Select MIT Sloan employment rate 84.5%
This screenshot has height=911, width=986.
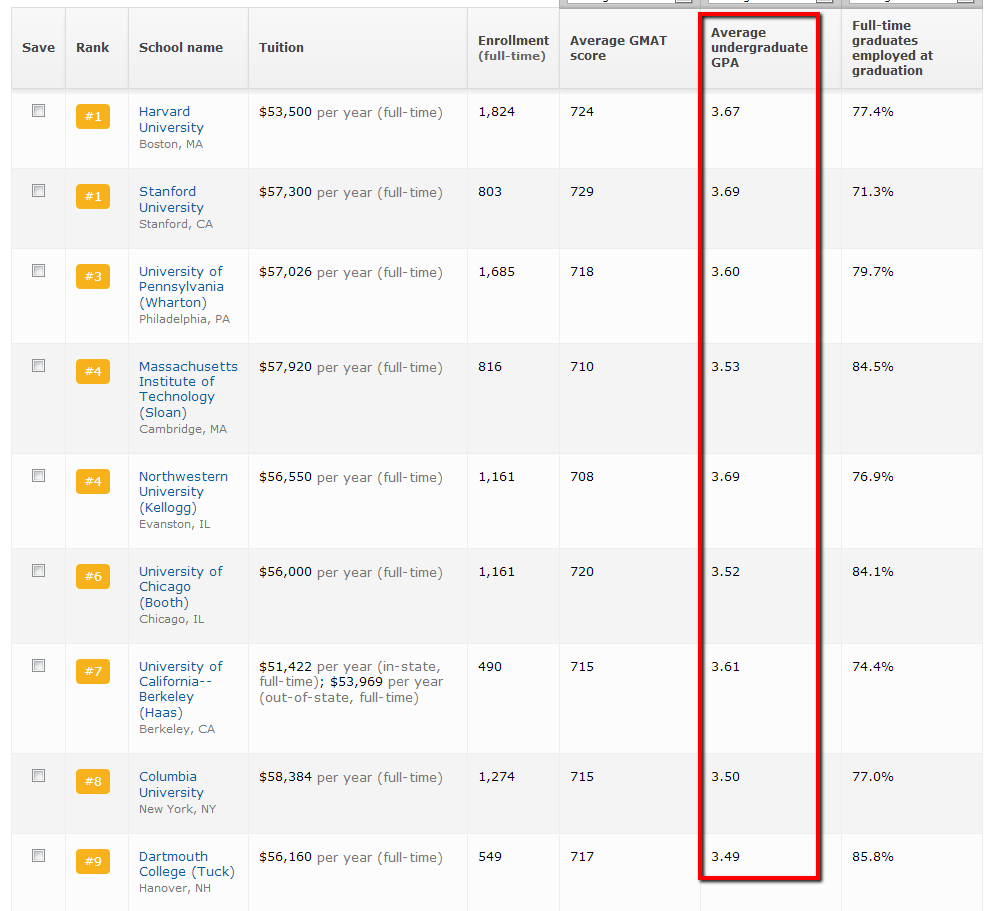873,367
